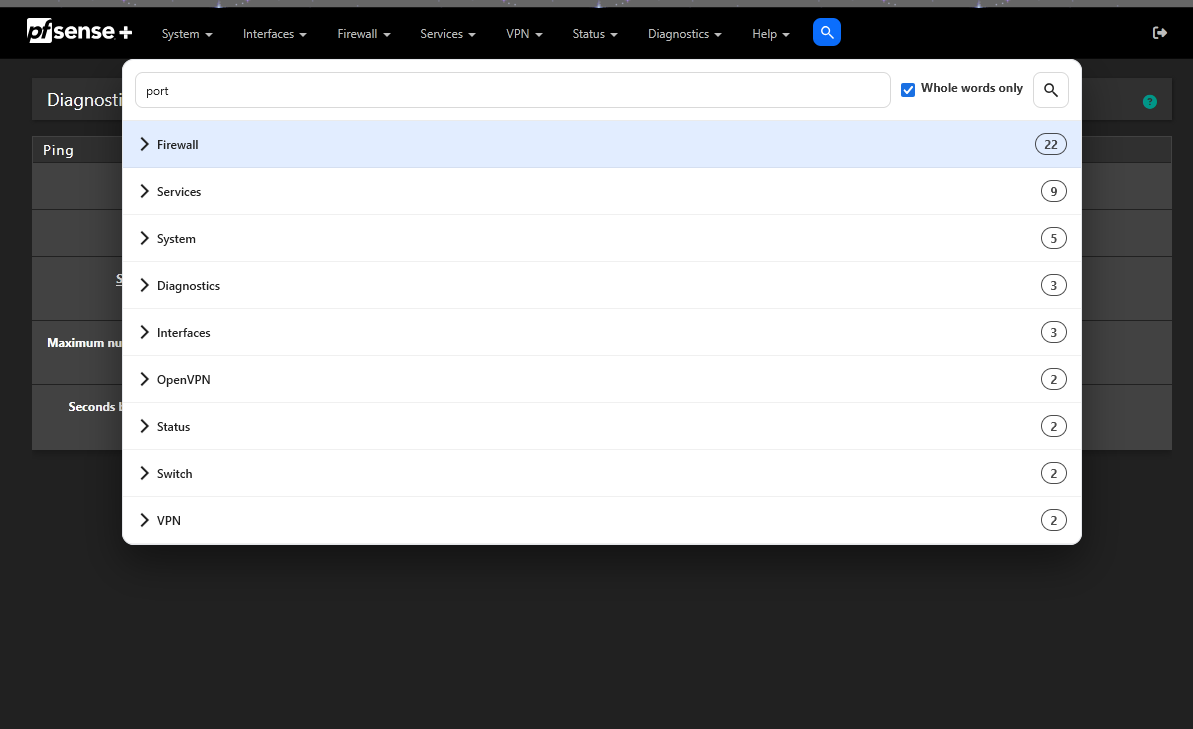This screenshot has height=729, width=1193.
Task: Click the blue search icon in navbar
Action: coord(826,32)
